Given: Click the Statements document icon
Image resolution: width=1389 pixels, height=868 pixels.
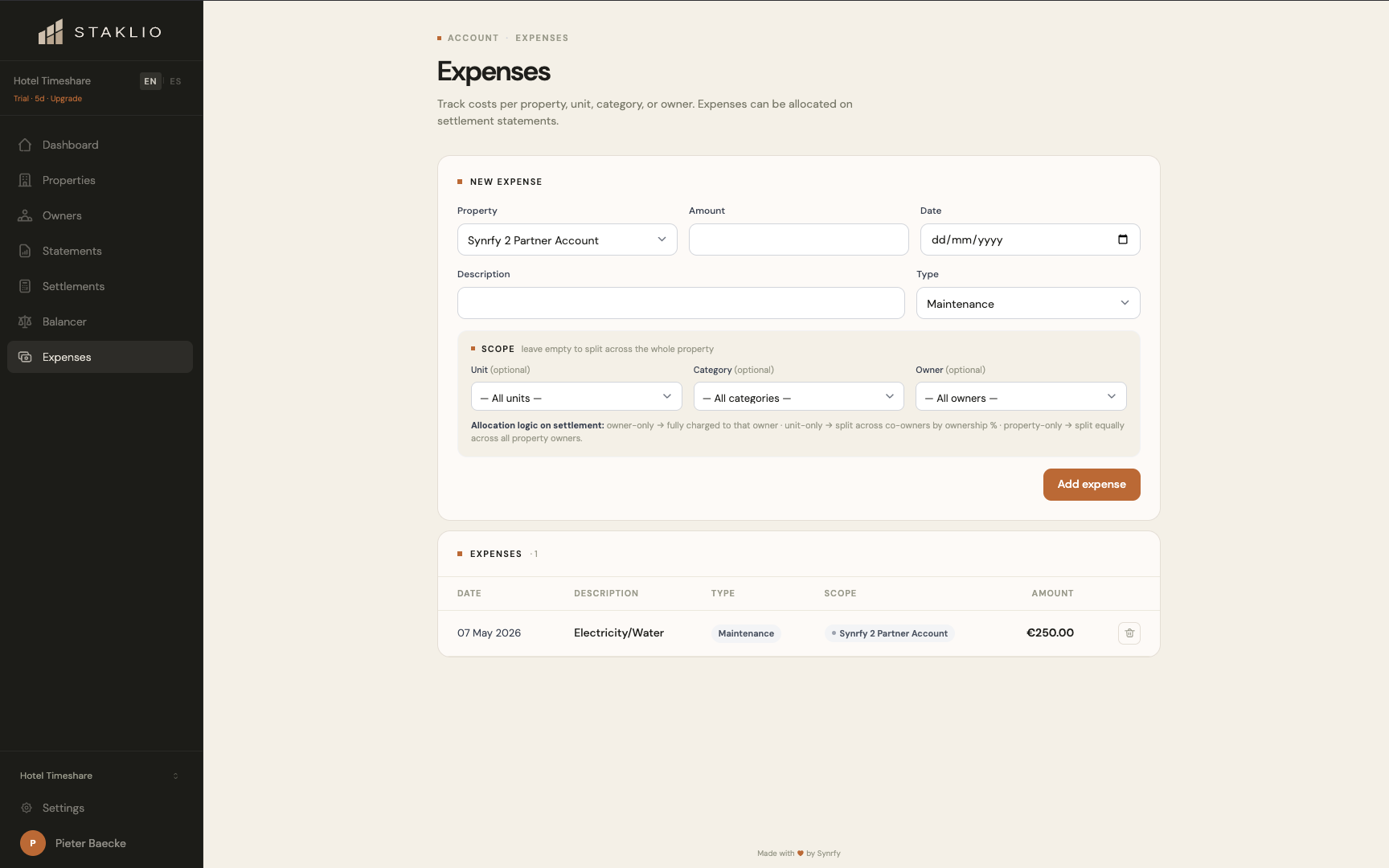Looking at the screenshot, I should 25,251.
